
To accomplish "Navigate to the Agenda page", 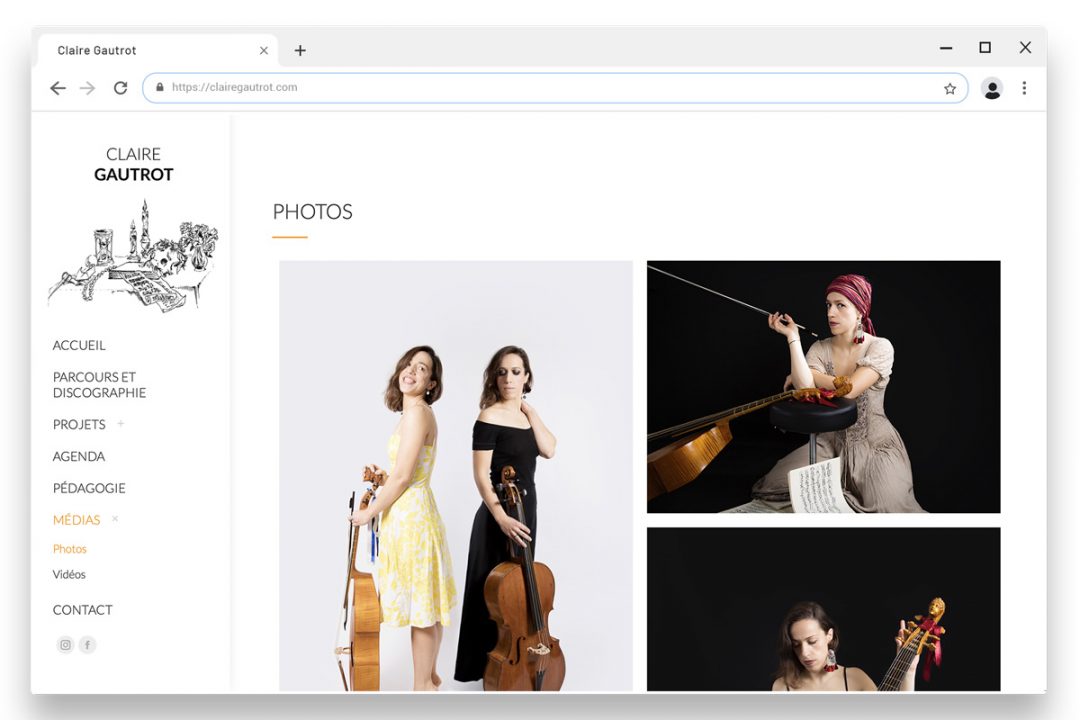I will click(79, 456).
